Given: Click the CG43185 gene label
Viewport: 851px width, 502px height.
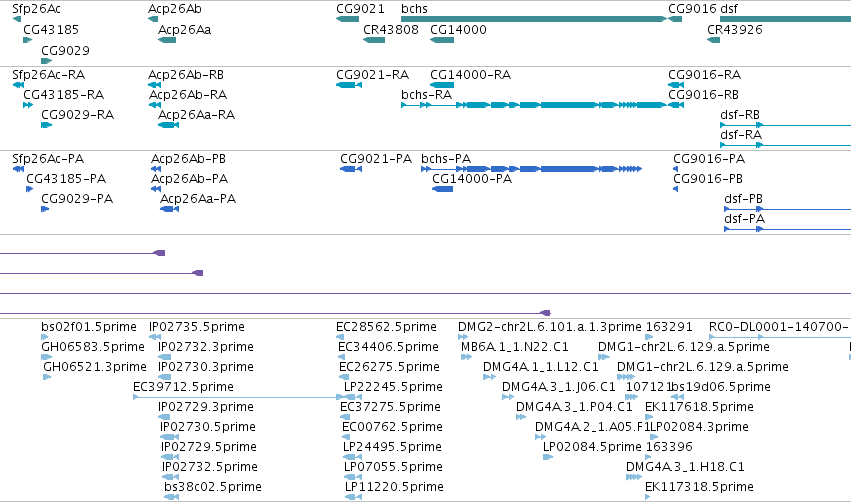Looking at the screenshot, I should [51, 29].
